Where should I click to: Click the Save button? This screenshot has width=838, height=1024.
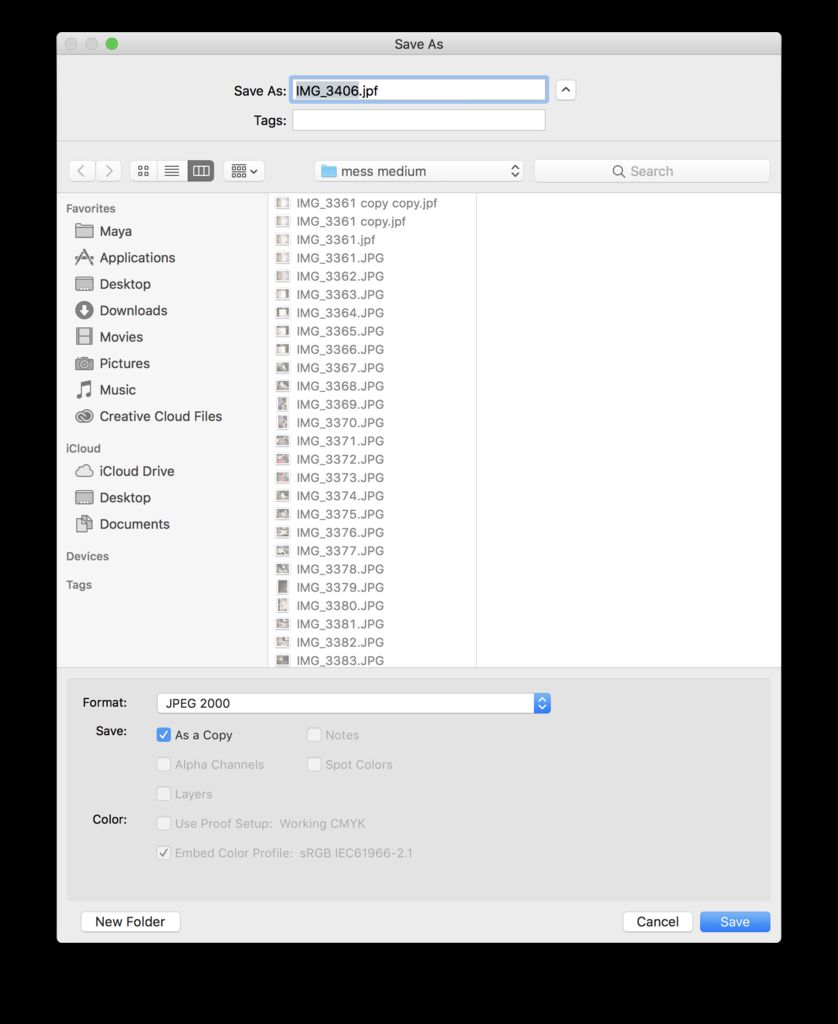tap(734, 921)
